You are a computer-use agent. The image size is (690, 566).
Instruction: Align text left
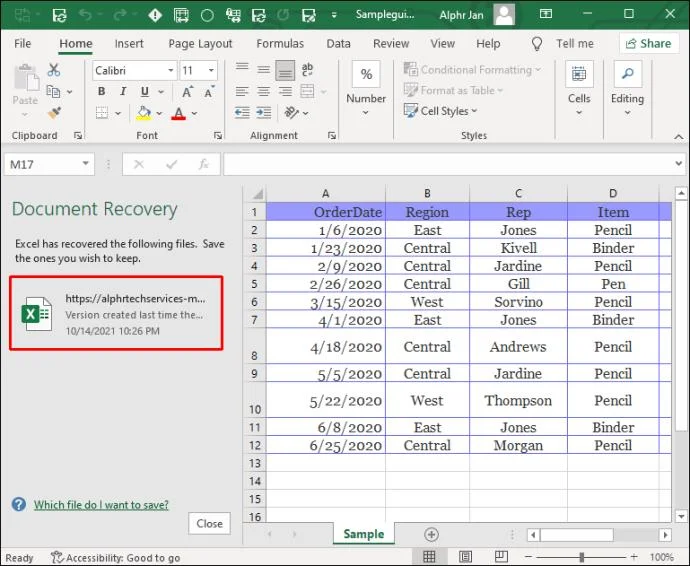coord(242,92)
